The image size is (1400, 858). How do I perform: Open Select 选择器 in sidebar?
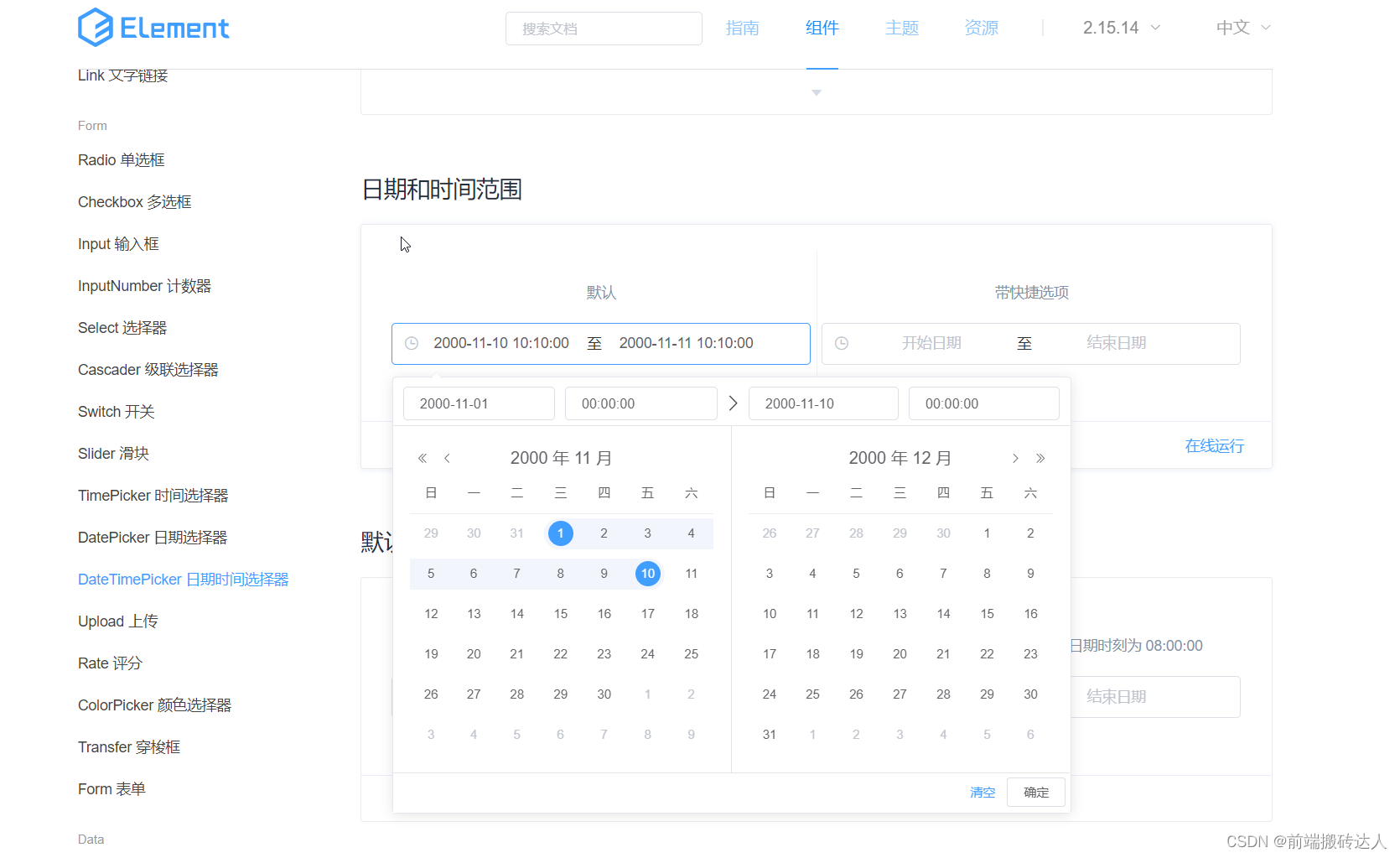pos(122,328)
